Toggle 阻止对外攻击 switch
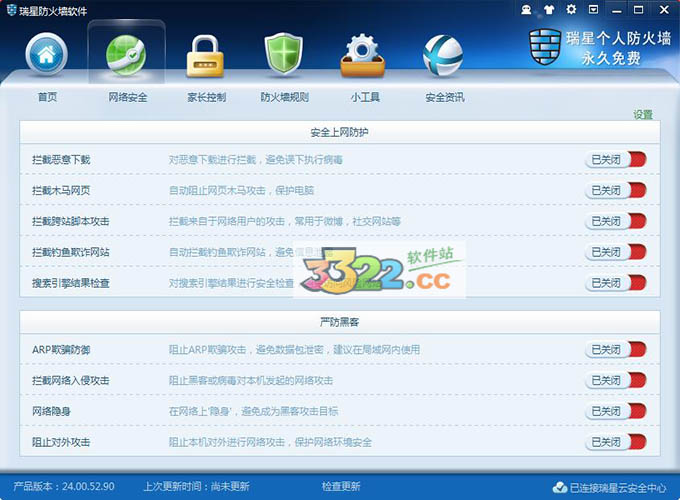This screenshot has height=500, width=680. point(616,442)
